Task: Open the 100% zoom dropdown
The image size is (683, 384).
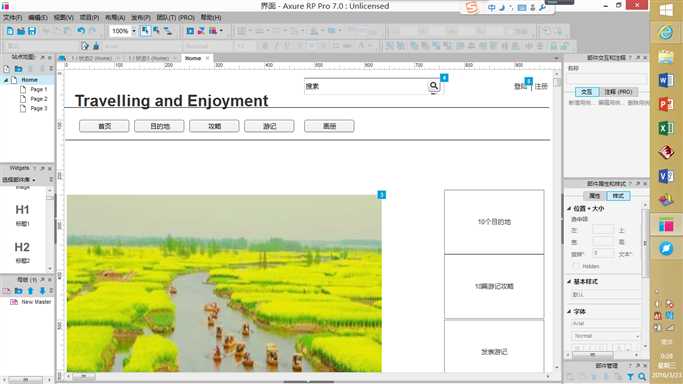Action: [134, 31]
